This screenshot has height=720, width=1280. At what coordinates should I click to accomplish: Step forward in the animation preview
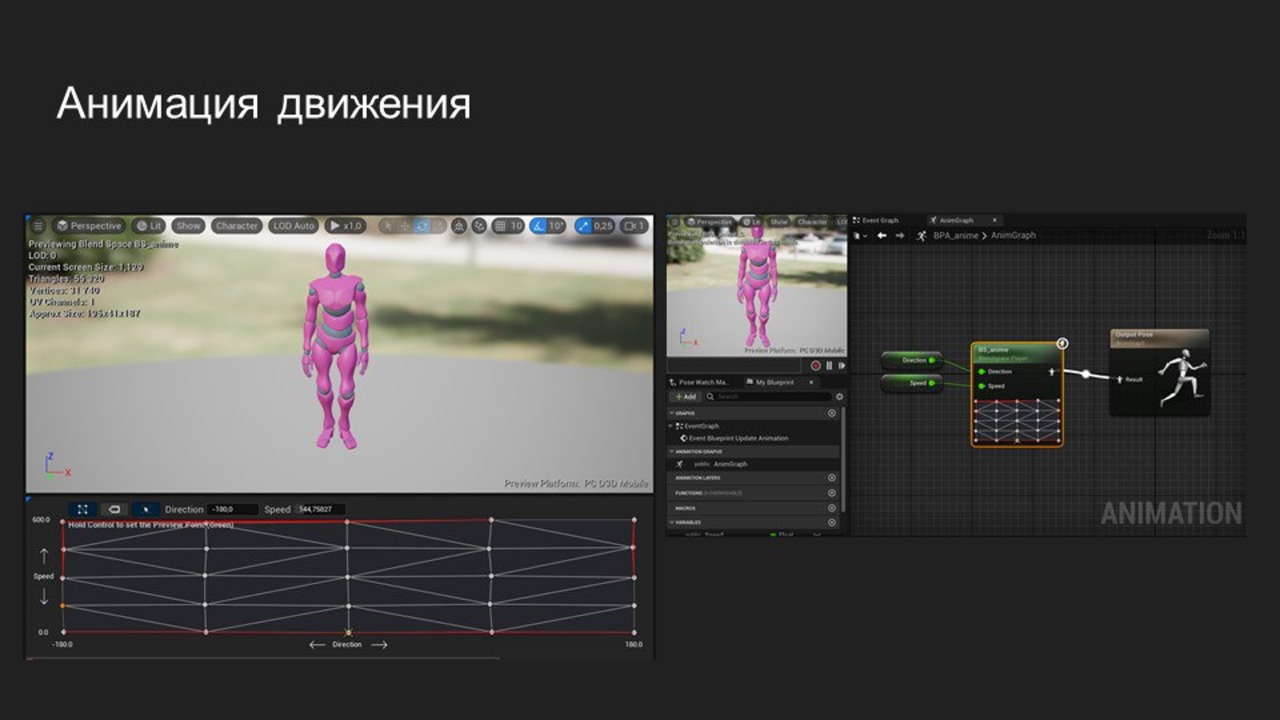click(x=840, y=366)
